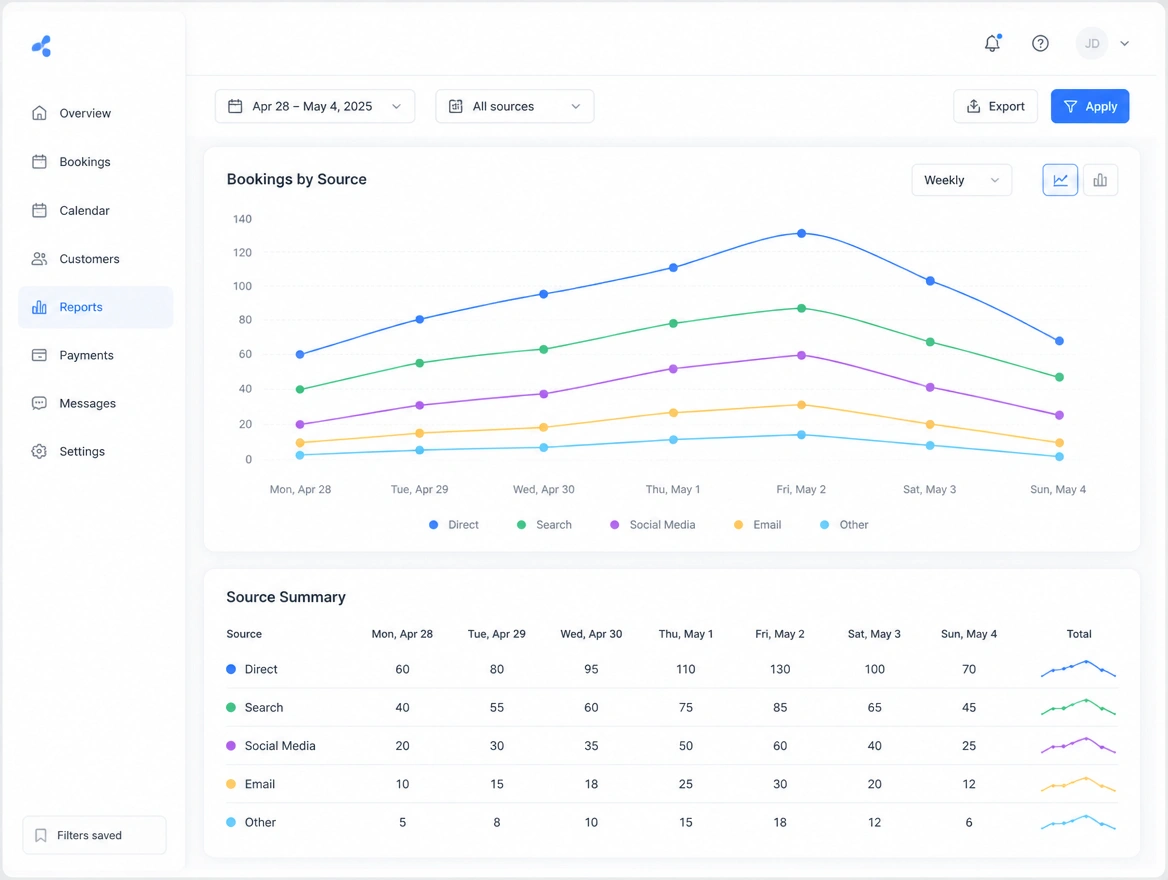Click Direct data point on Fri, May 2
The height and width of the screenshot is (880, 1168).
pos(802,233)
